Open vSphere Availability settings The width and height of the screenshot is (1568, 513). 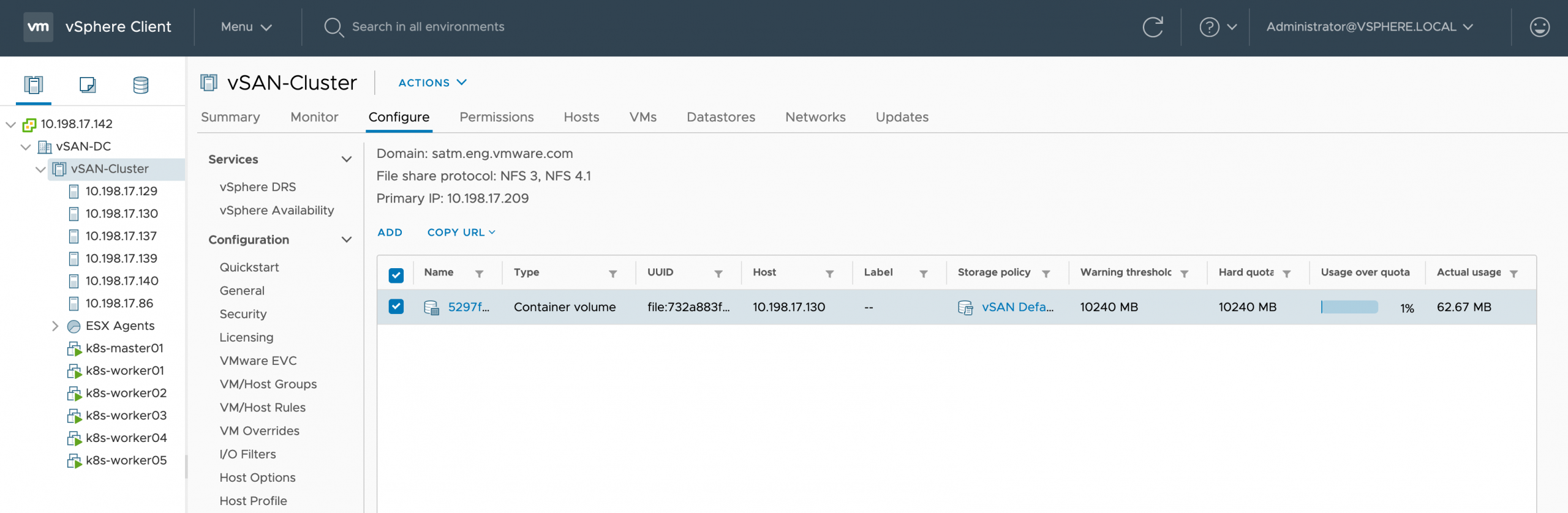(x=277, y=211)
